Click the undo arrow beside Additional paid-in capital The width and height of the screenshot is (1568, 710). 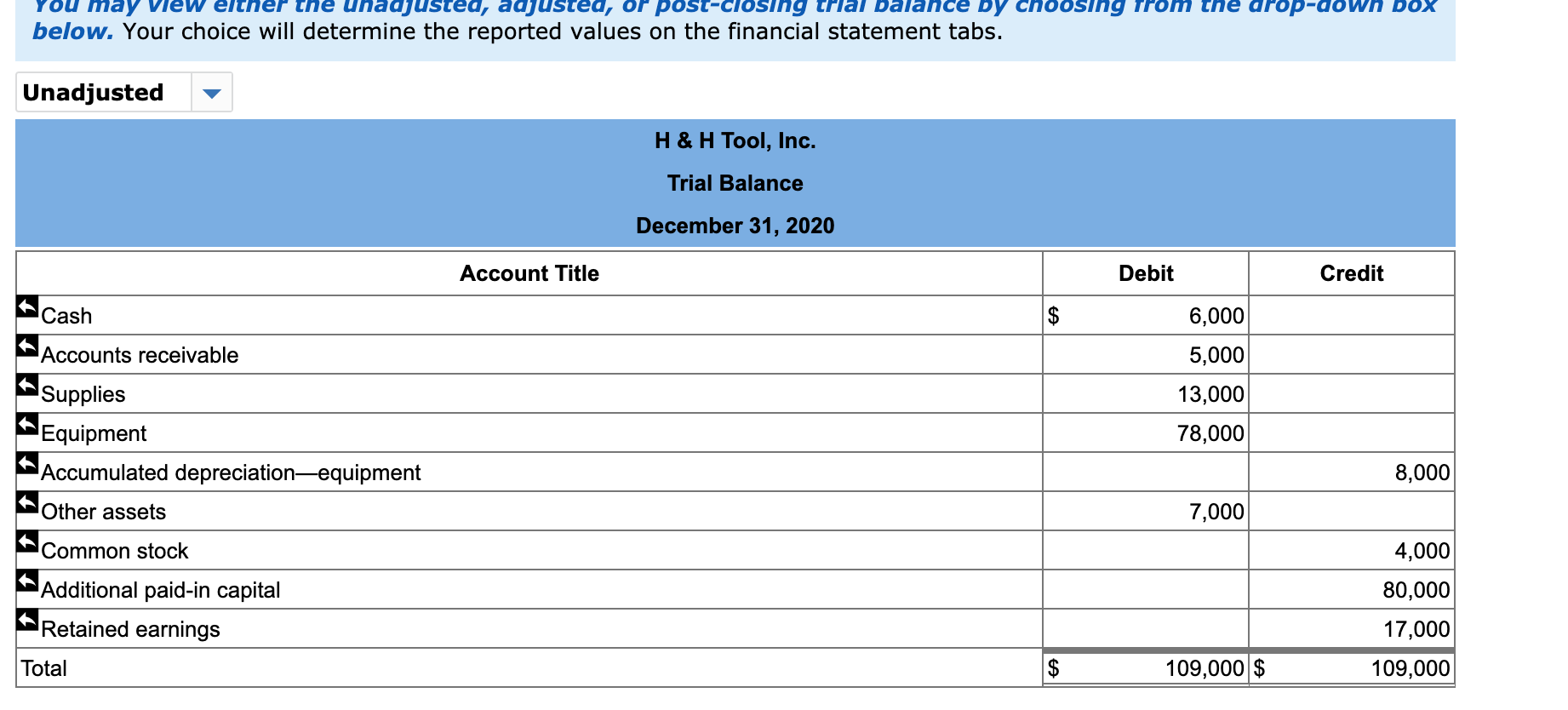26,580
